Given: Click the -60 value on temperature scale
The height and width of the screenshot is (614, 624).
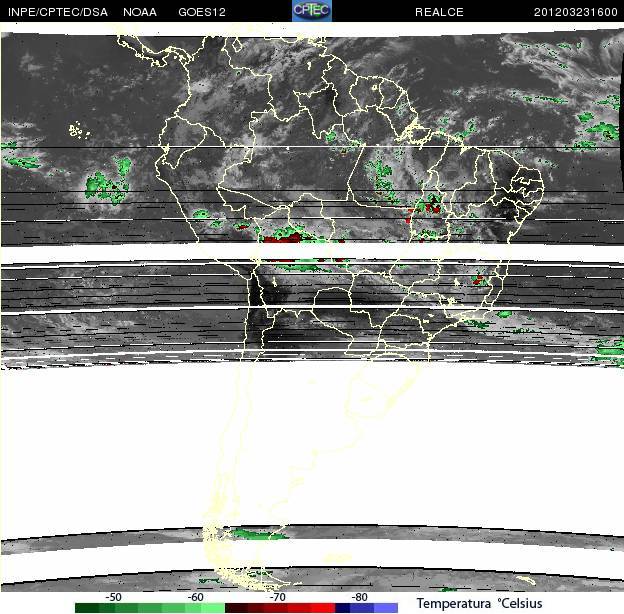Looking at the screenshot, I should pyautogui.click(x=195, y=597).
